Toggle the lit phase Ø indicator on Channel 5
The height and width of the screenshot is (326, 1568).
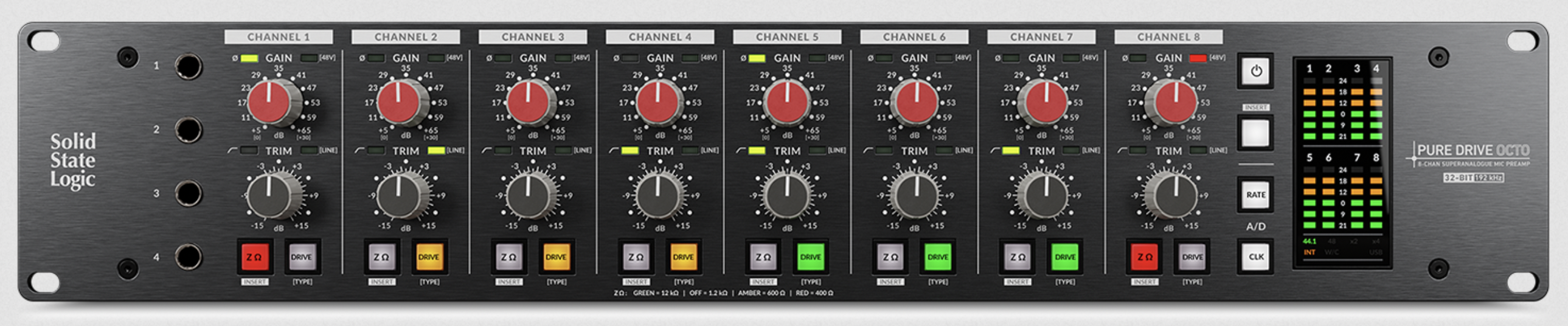tap(757, 58)
